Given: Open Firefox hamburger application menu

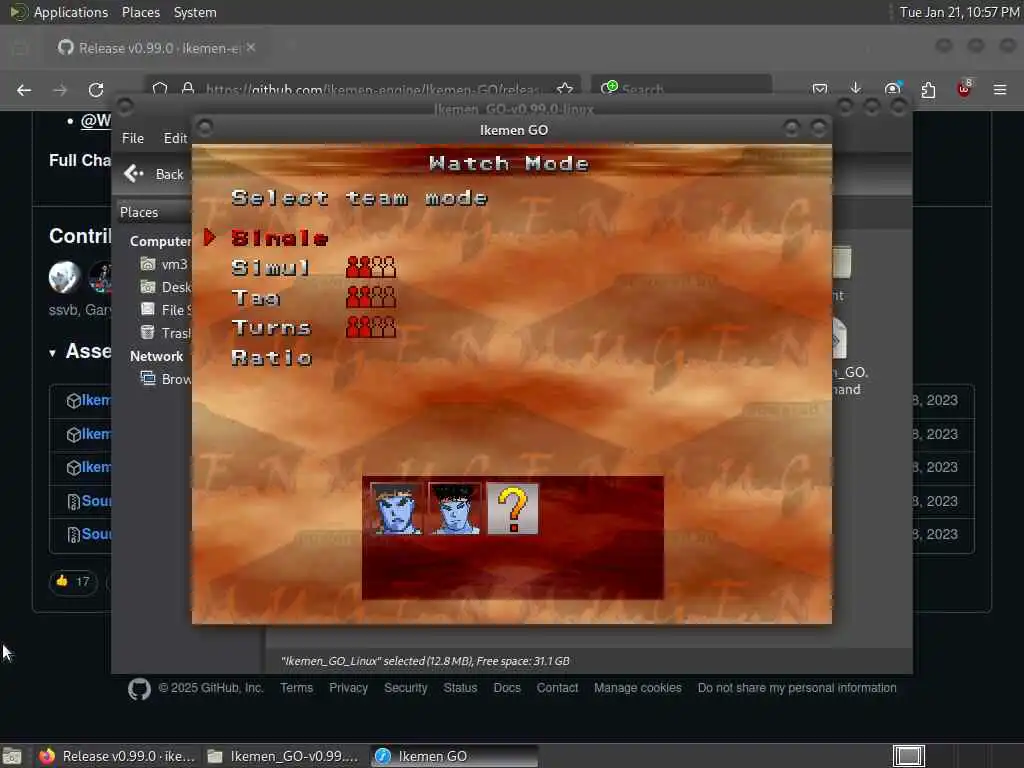Looking at the screenshot, I should (1000, 89).
